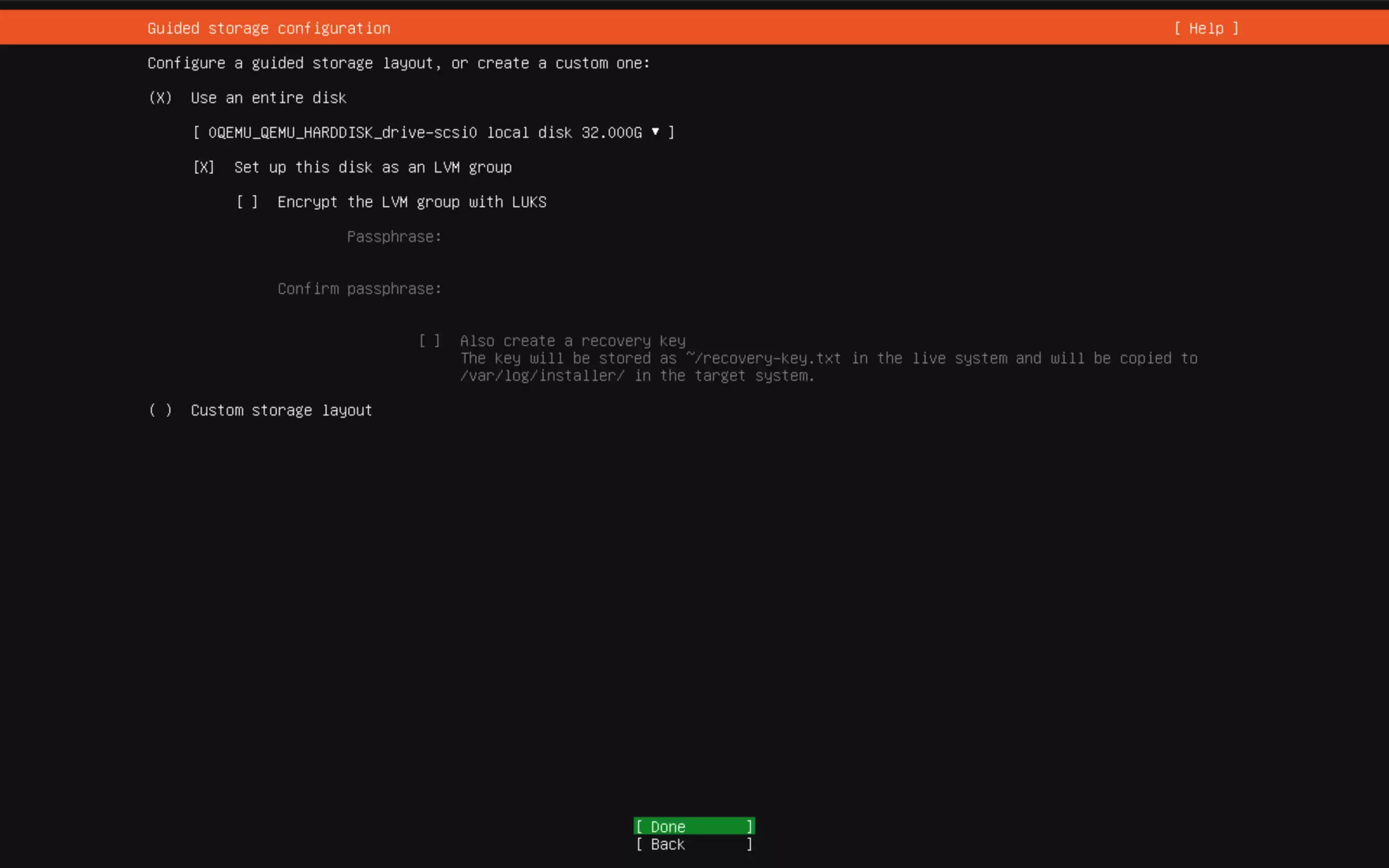Click the Guided storage configuration title bar
Screen dimensions: 1389x868
pos(269,28)
